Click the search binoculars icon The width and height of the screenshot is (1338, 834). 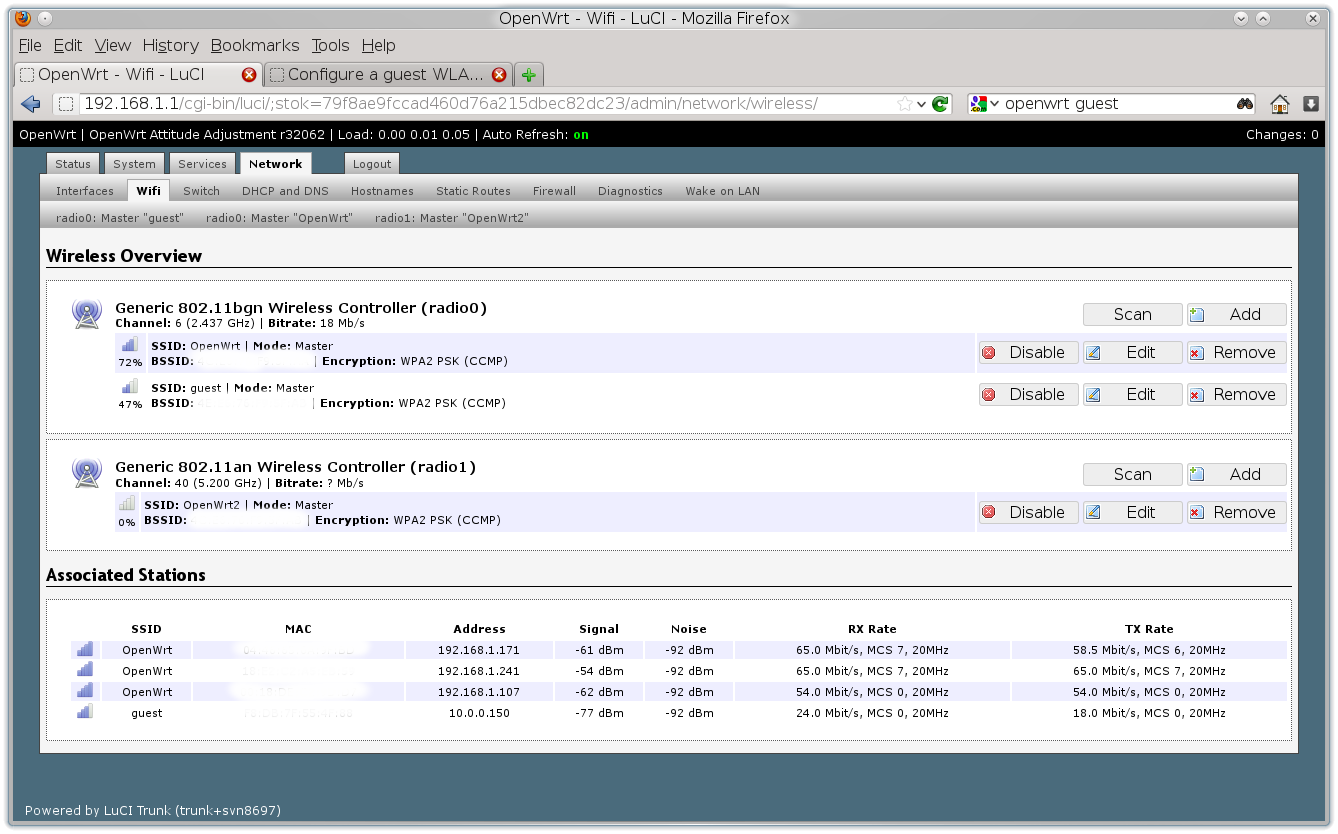click(x=1245, y=104)
